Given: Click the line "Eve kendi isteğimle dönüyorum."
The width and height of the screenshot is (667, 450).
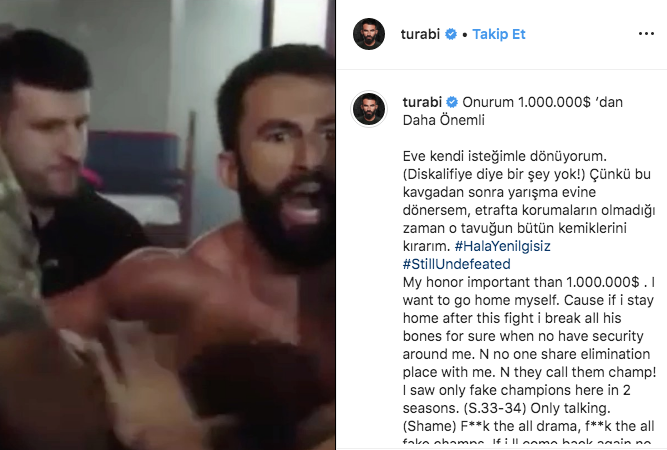Looking at the screenshot, I should point(505,156).
